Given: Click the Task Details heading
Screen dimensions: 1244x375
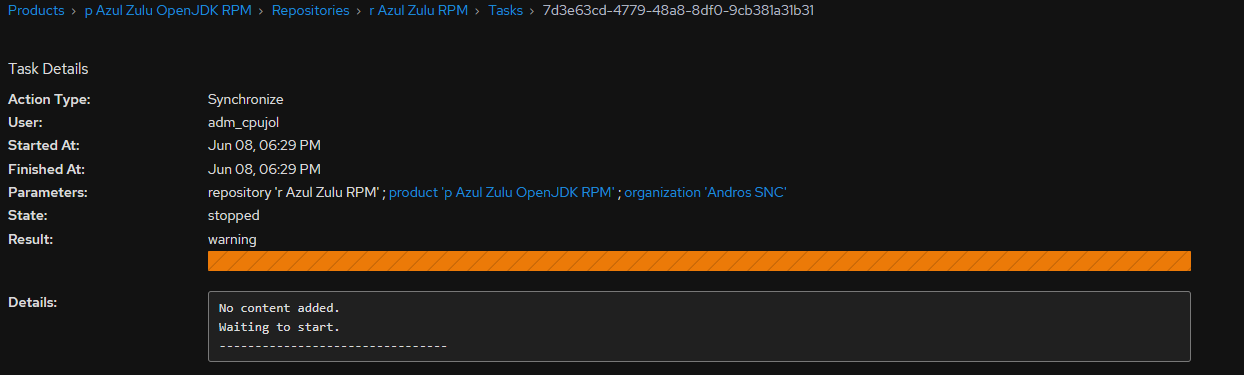Looking at the screenshot, I should [48, 69].
